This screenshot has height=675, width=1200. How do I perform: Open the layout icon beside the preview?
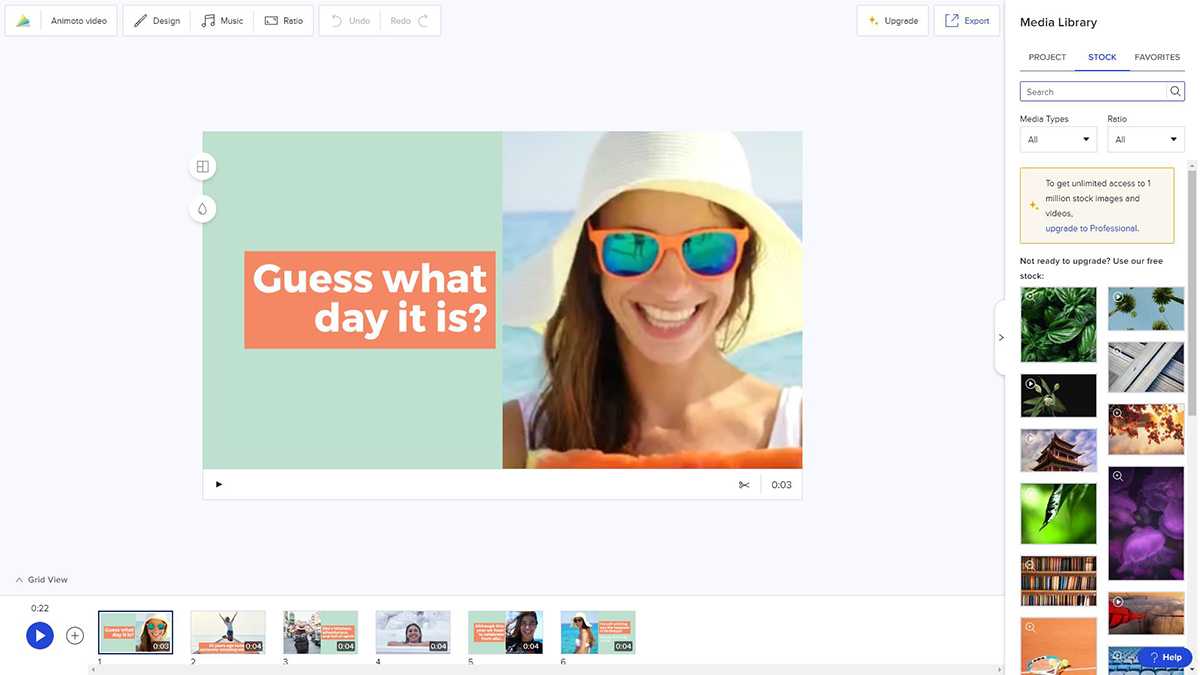(203, 167)
